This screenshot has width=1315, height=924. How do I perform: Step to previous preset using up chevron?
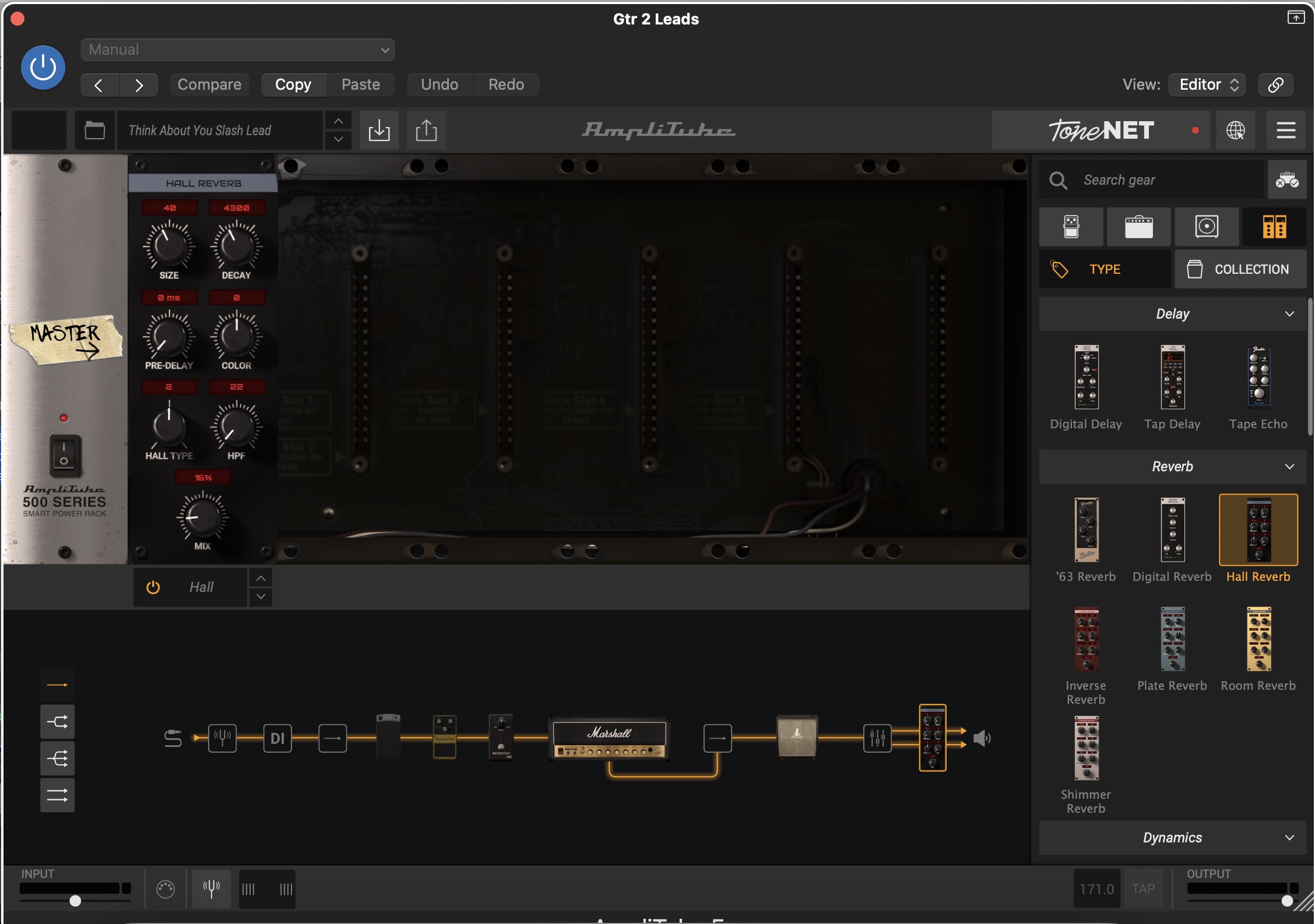tap(338, 121)
